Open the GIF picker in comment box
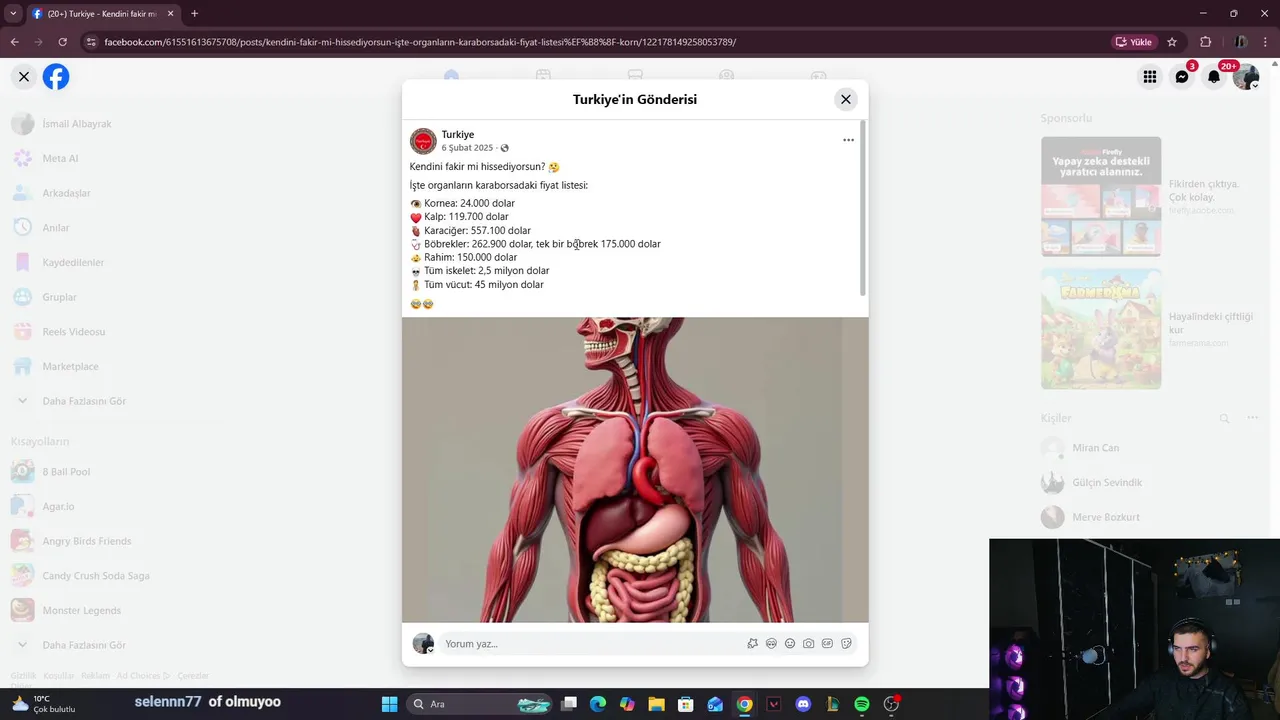The image size is (1280, 720). (x=827, y=644)
